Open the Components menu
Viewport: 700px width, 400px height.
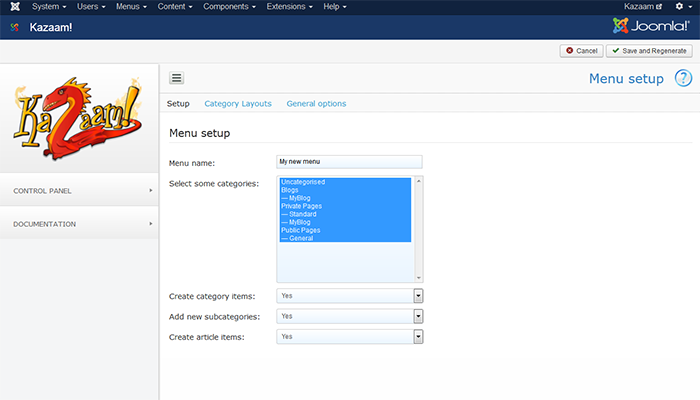[x=229, y=6]
